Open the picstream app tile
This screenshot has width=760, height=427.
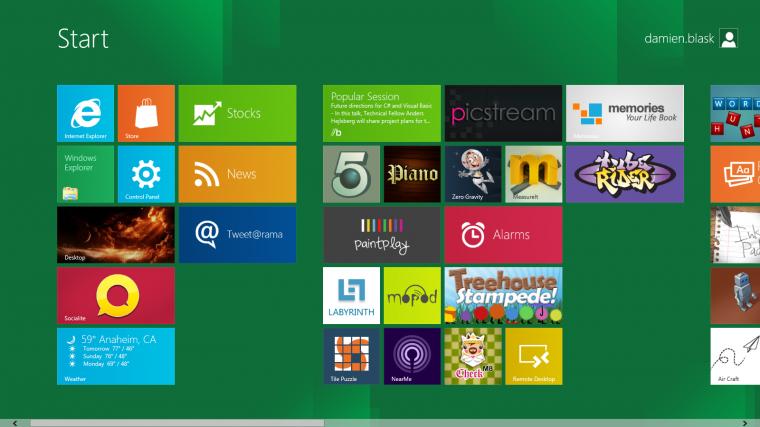coord(503,113)
